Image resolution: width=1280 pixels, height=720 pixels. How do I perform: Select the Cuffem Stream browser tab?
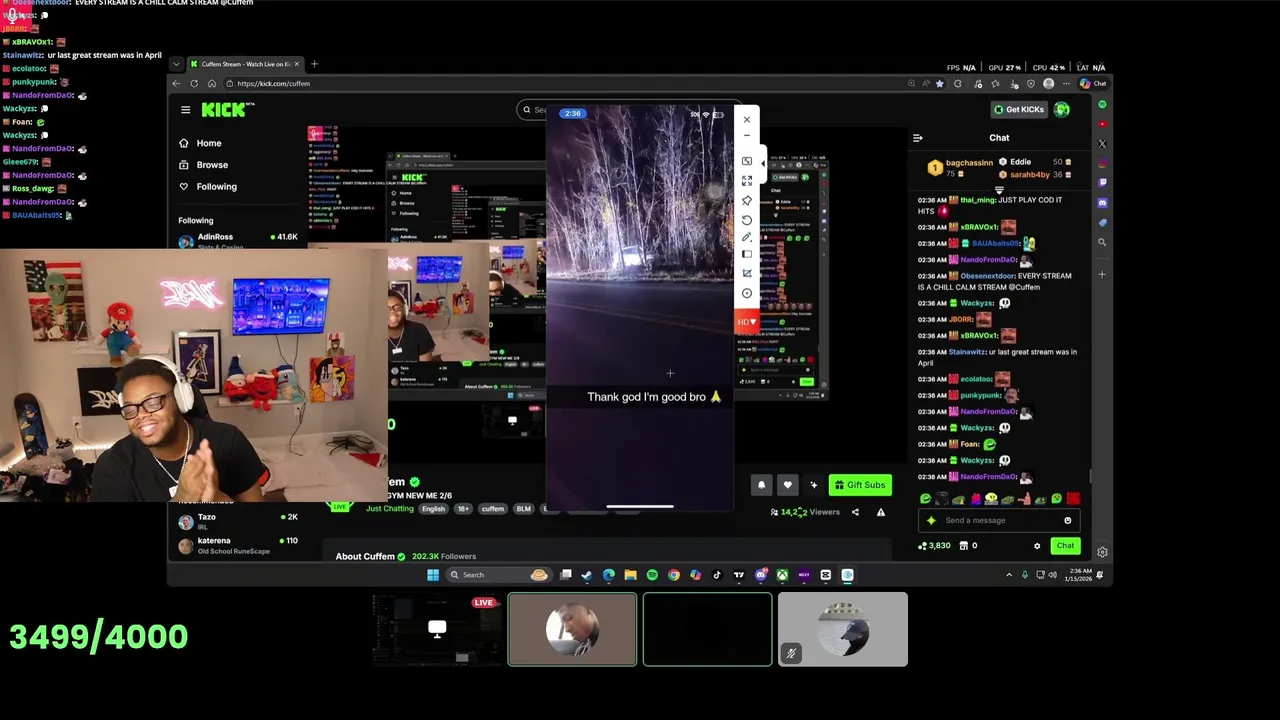coord(245,64)
